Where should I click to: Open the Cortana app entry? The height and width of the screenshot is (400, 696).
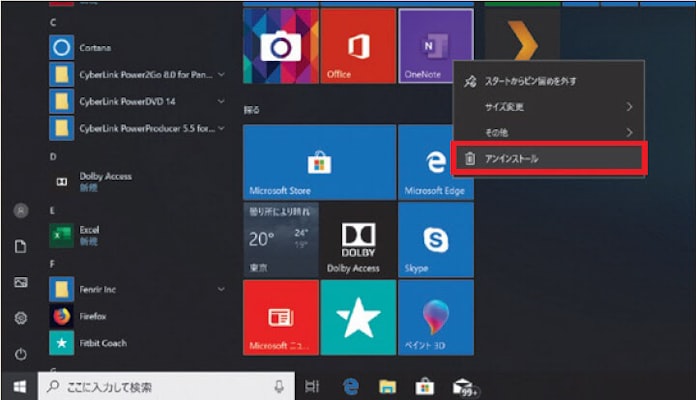(138, 48)
